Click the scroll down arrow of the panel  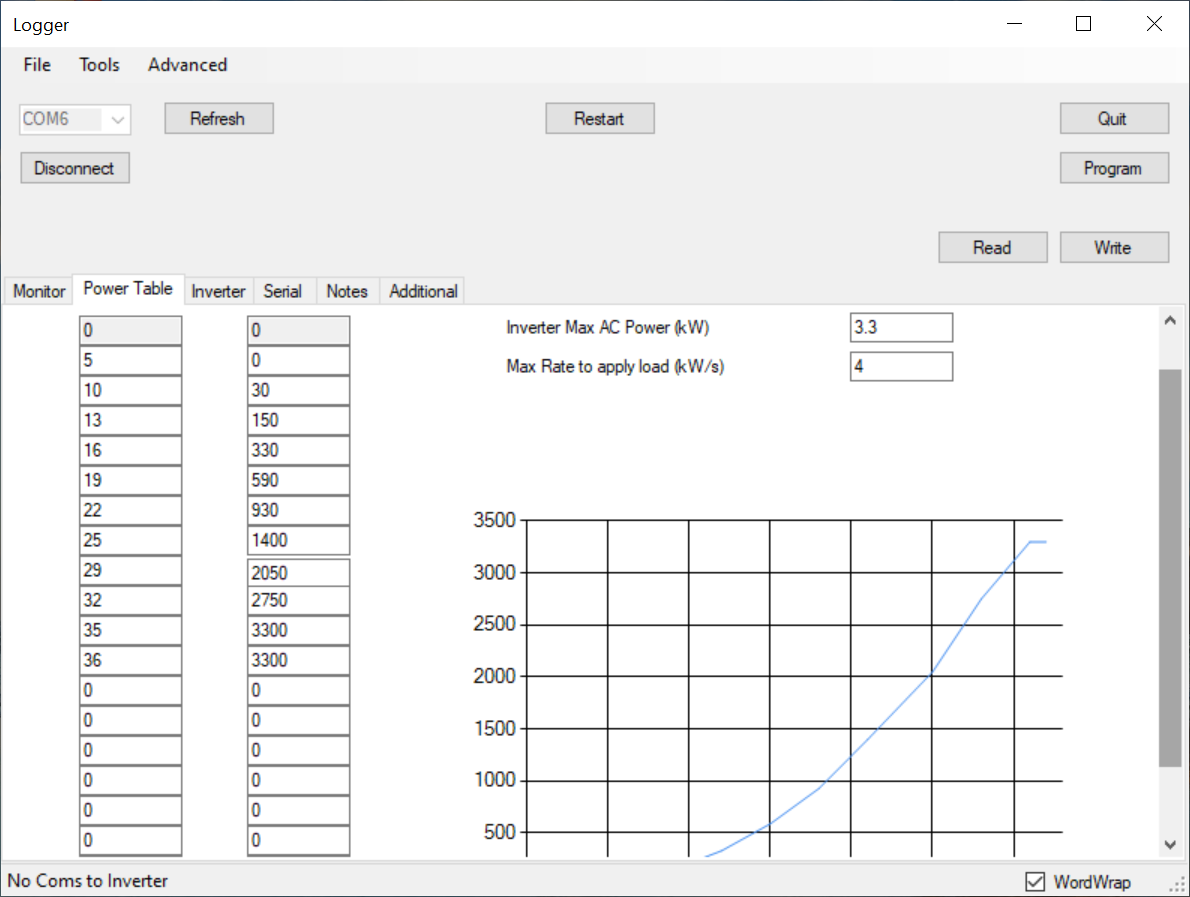click(x=1170, y=845)
